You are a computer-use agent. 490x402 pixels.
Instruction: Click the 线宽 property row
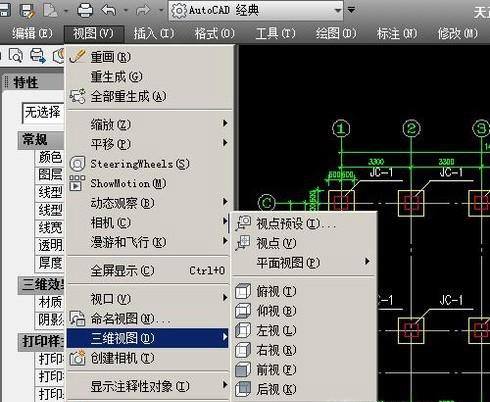point(50,228)
